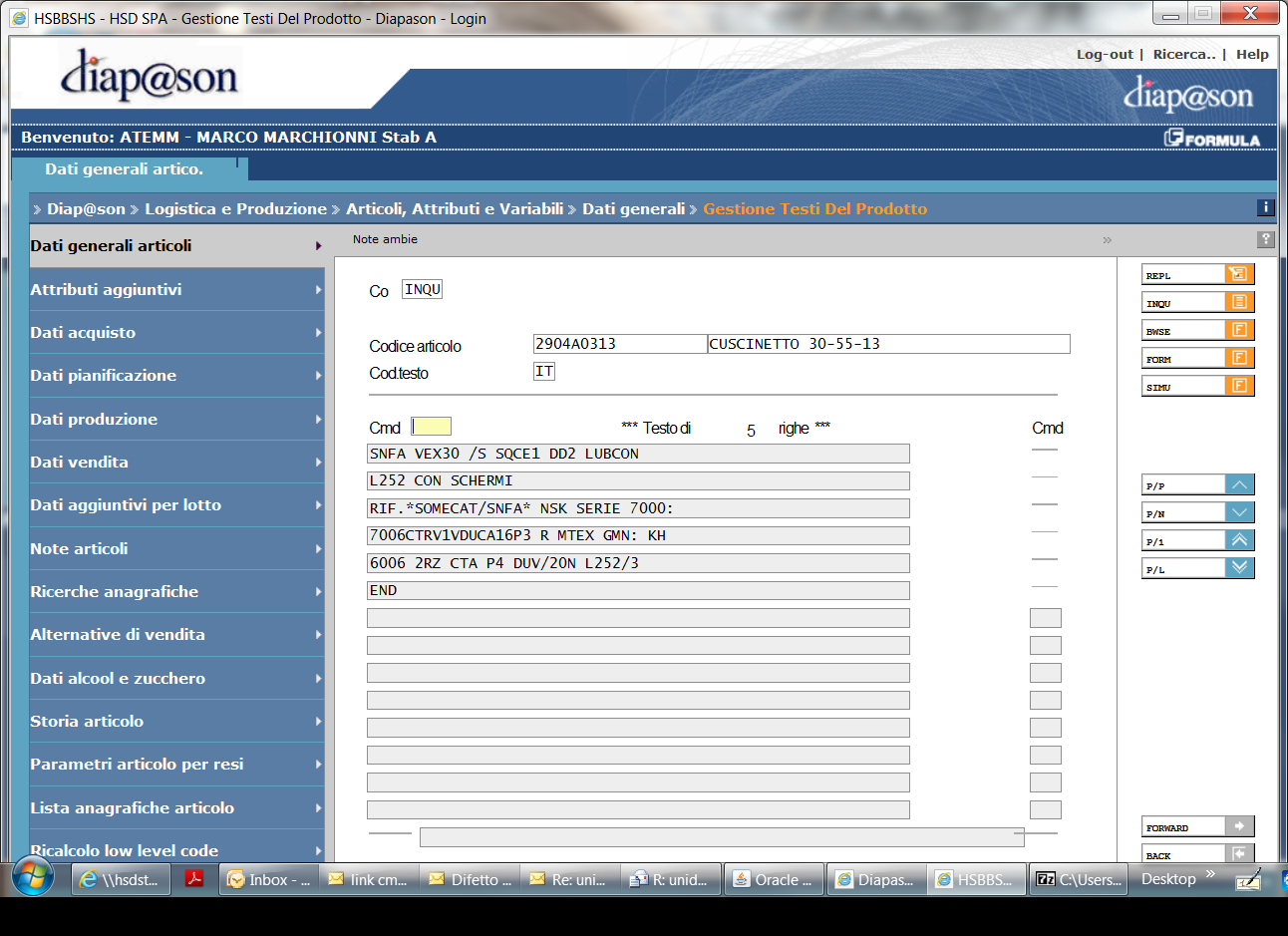The height and width of the screenshot is (936, 1288).
Task: Click Articoli, Attributi e Variabili breadcrumb
Action: pyautogui.click(x=455, y=208)
